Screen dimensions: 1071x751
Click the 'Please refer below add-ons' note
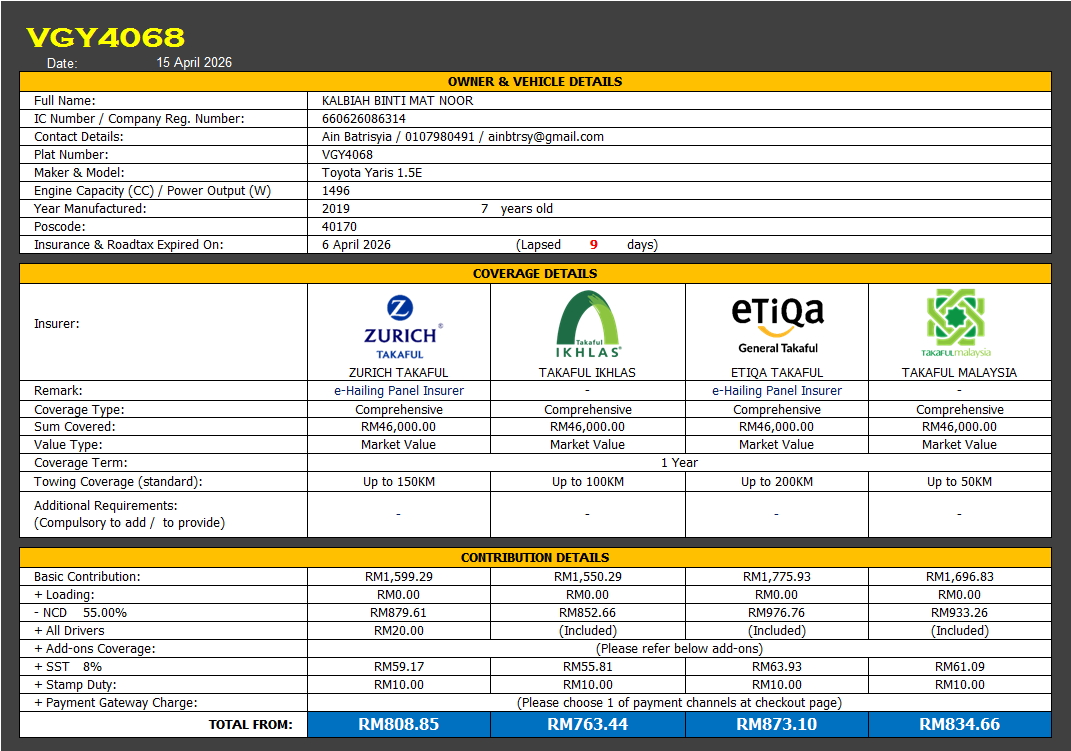click(679, 649)
